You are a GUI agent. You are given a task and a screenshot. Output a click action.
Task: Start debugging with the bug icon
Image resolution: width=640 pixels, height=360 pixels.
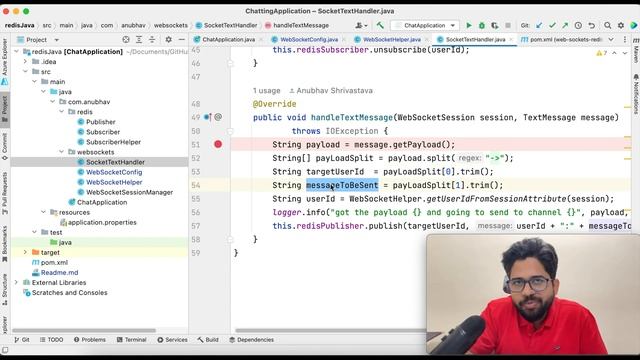482,25
